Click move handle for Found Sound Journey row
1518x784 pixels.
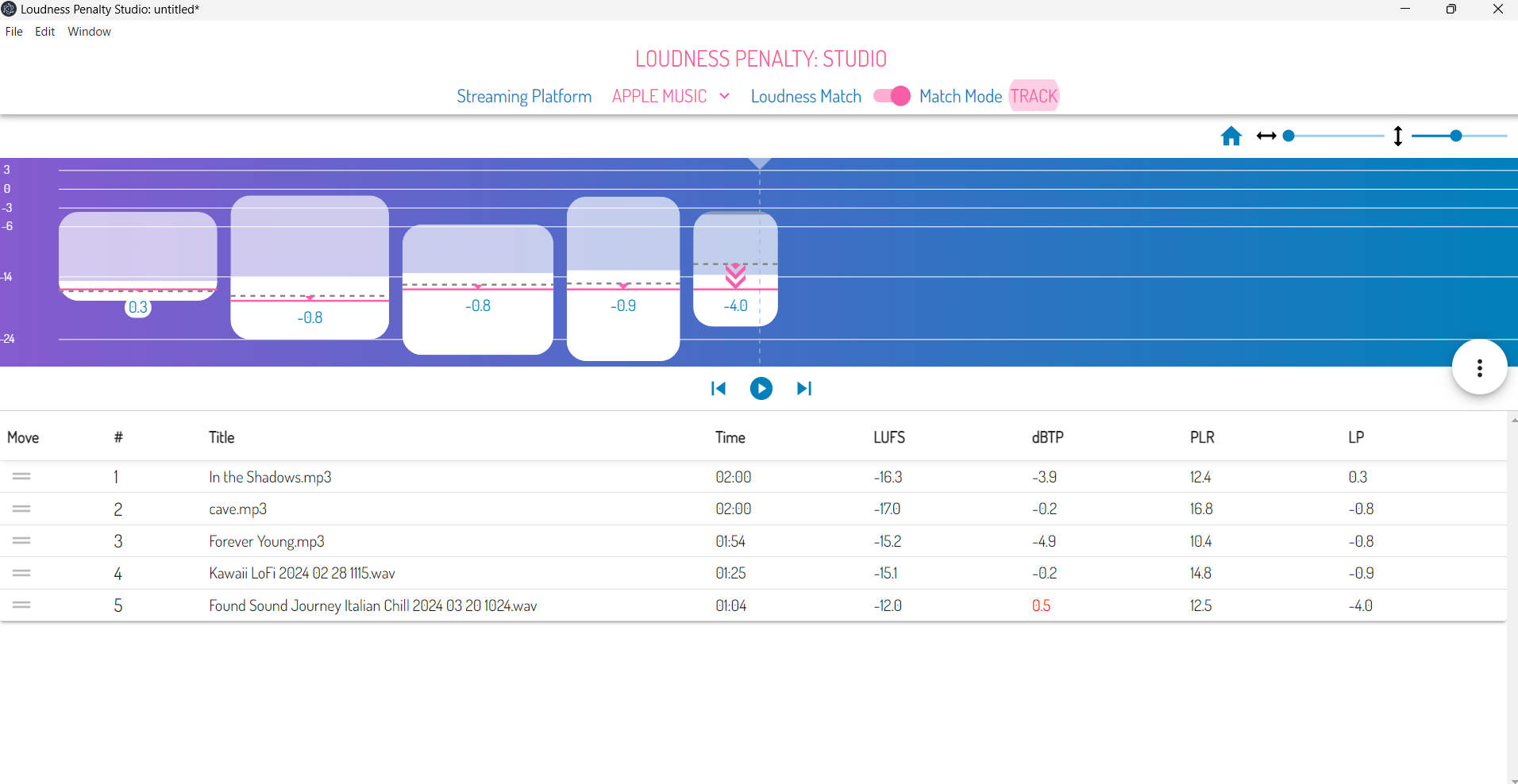(x=21, y=605)
